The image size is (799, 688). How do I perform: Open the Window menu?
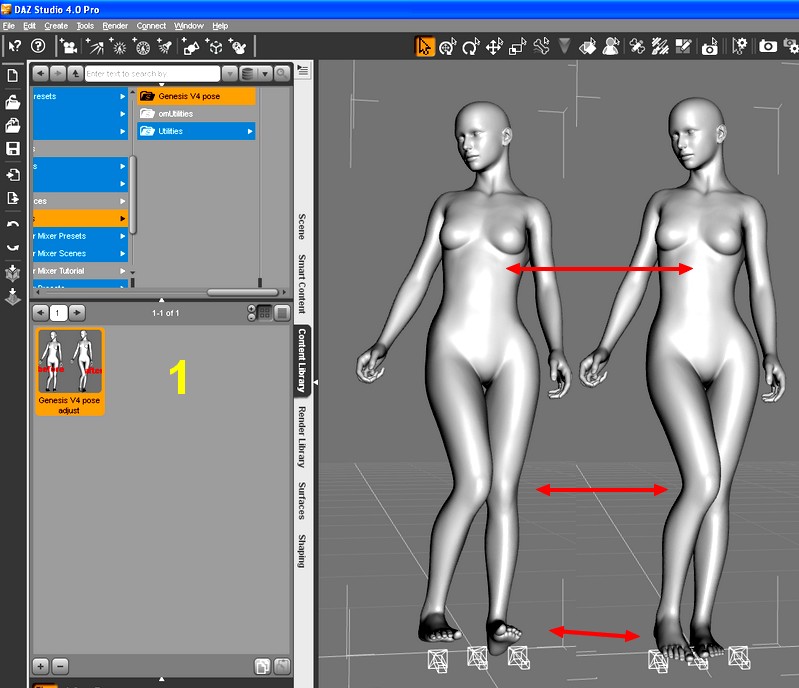[189, 26]
